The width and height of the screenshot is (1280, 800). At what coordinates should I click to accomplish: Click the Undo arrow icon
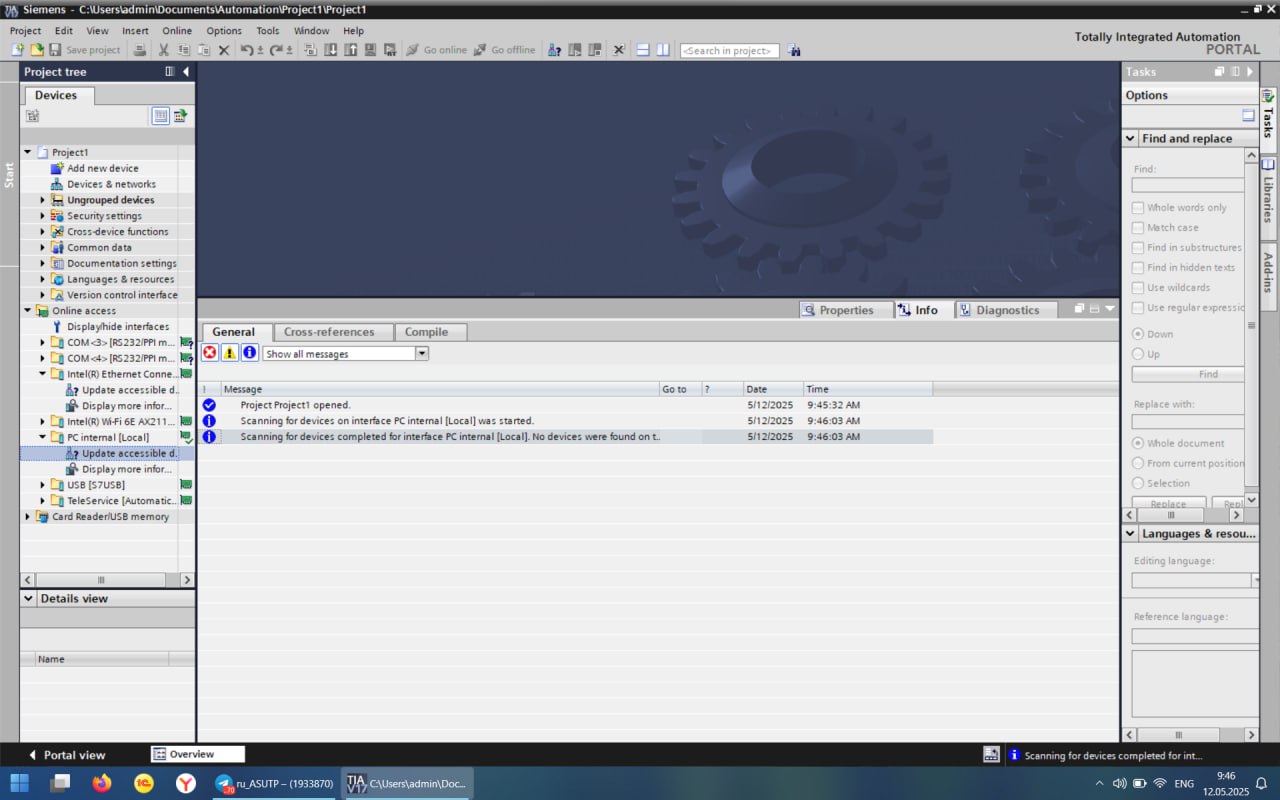(247, 50)
